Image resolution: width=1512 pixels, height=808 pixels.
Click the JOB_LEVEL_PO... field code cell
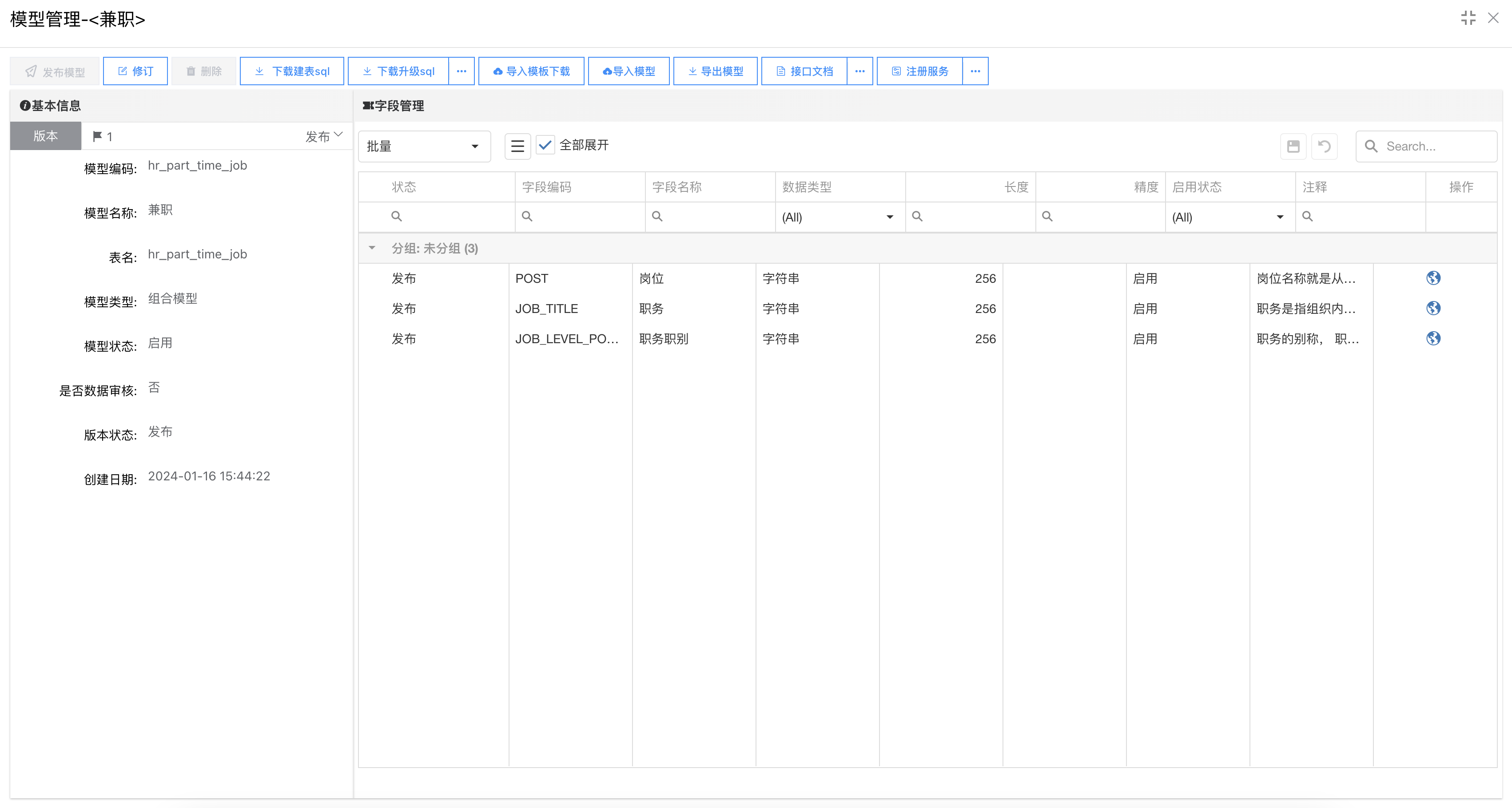coord(570,339)
